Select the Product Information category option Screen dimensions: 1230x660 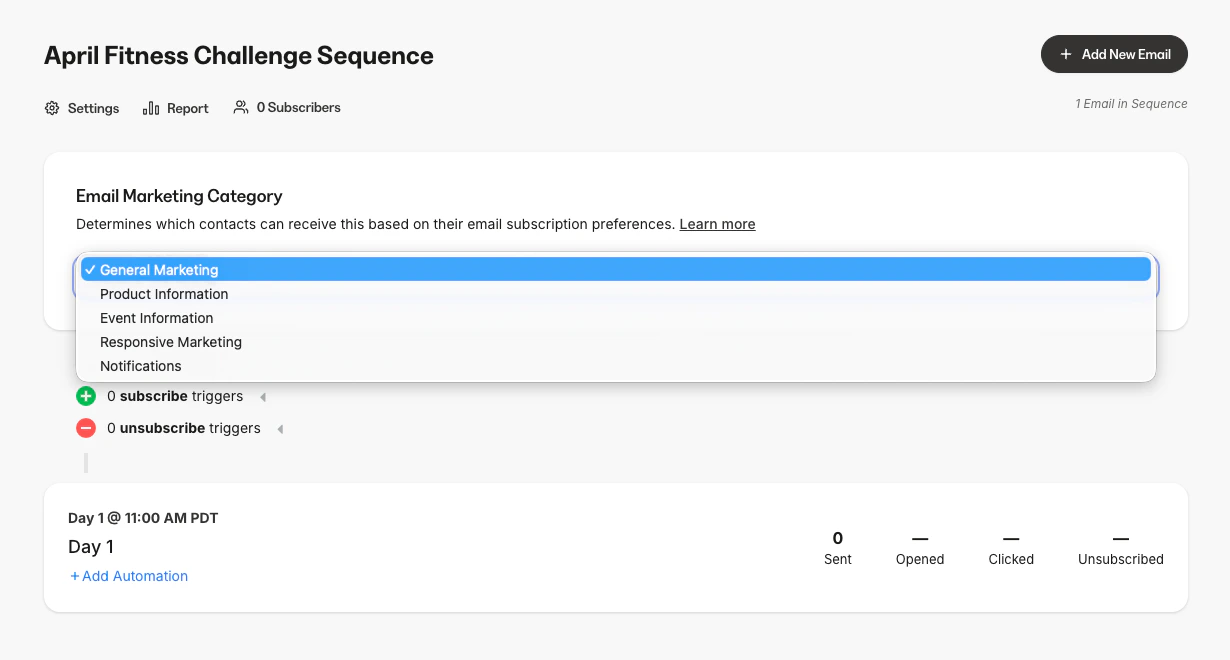[x=163, y=293]
